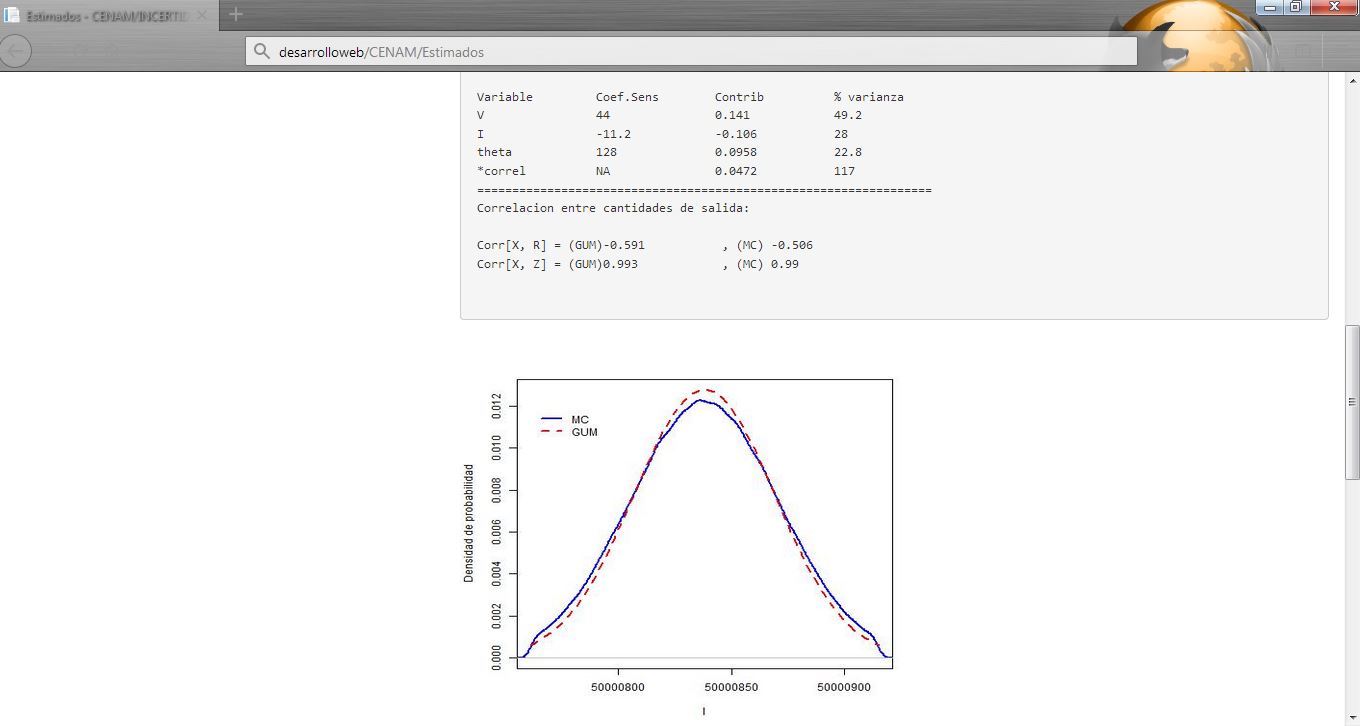Click the 'theta' variable row

[494, 152]
